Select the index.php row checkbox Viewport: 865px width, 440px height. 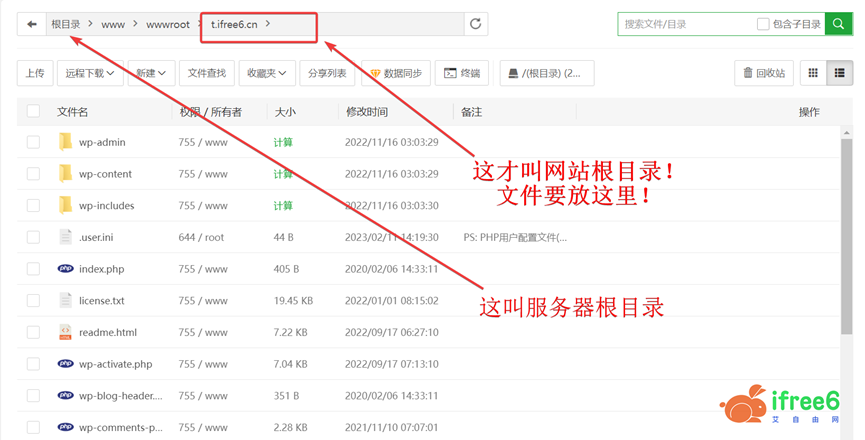point(34,268)
